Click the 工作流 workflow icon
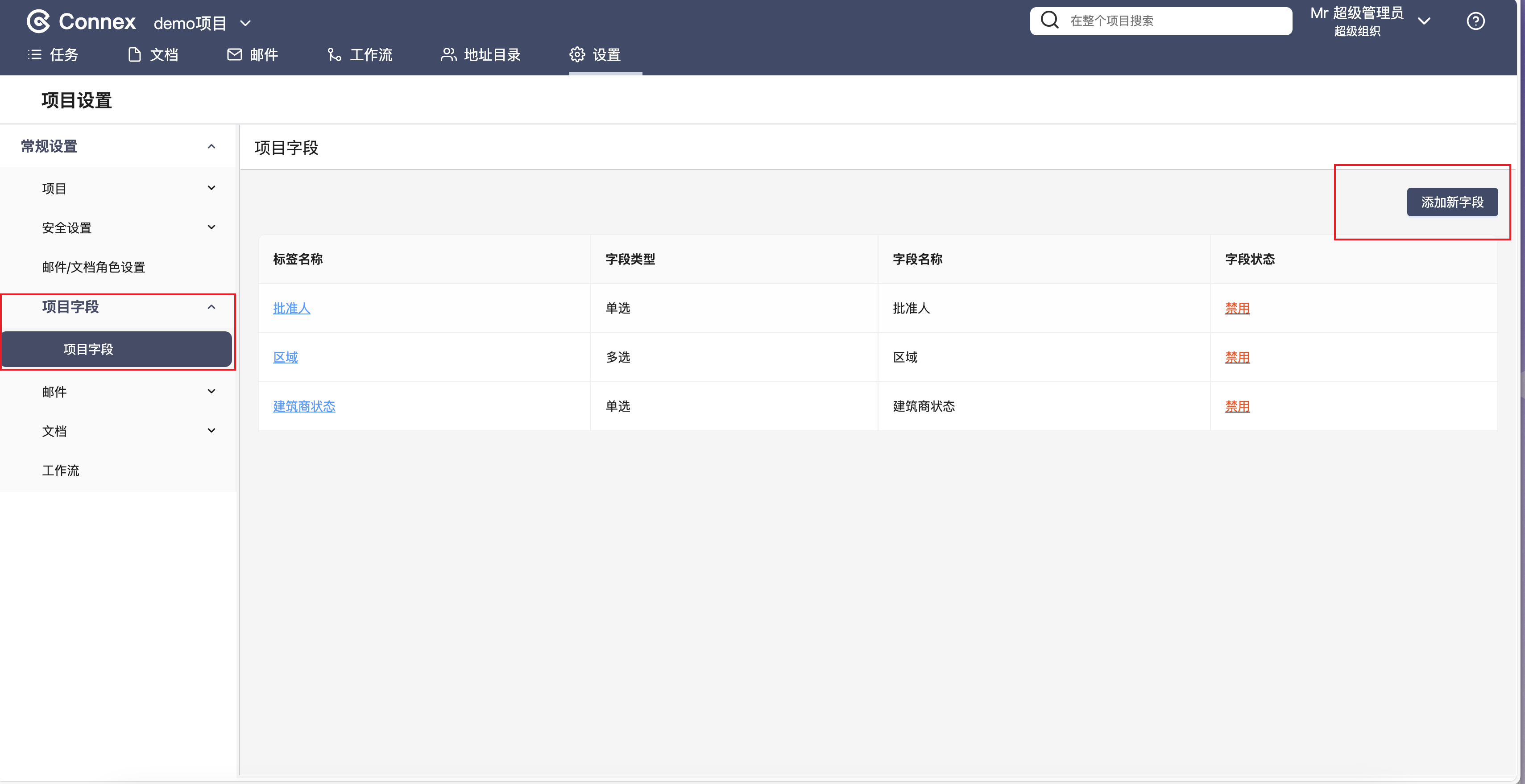The height and width of the screenshot is (784, 1525). (x=335, y=55)
